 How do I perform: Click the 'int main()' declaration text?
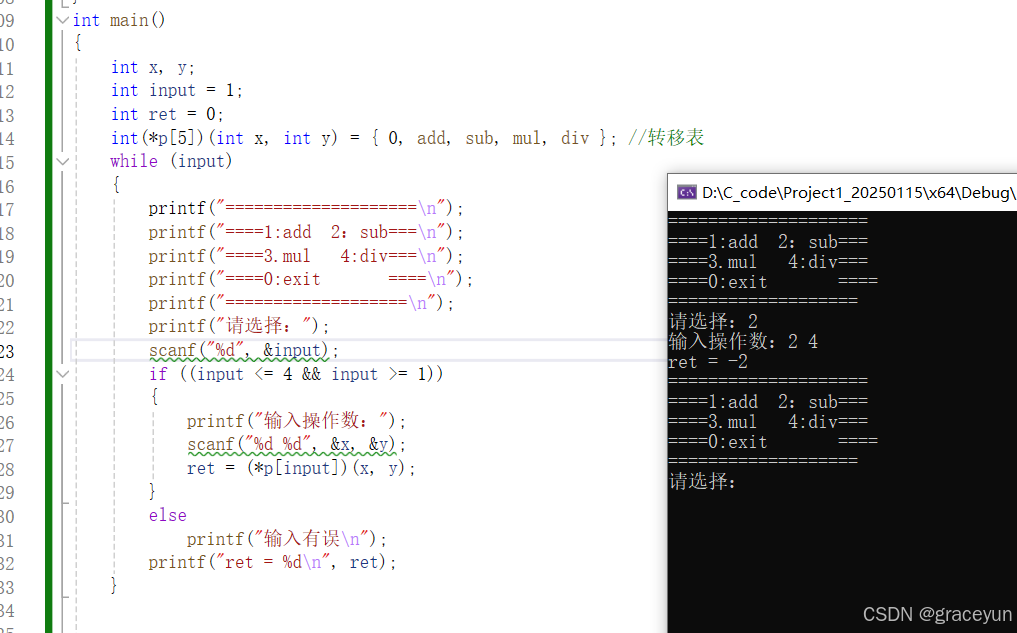(119, 20)
